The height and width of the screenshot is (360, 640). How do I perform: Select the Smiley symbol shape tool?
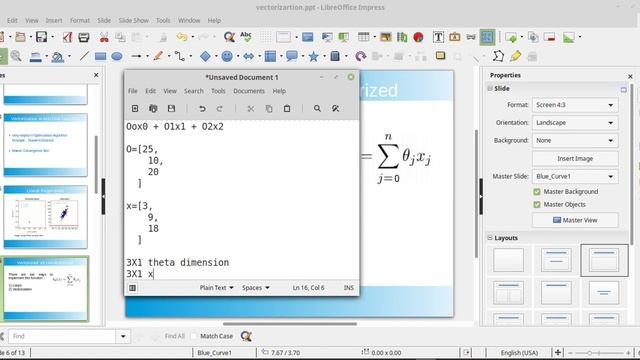pyautogui.click(x=227, y=56)
